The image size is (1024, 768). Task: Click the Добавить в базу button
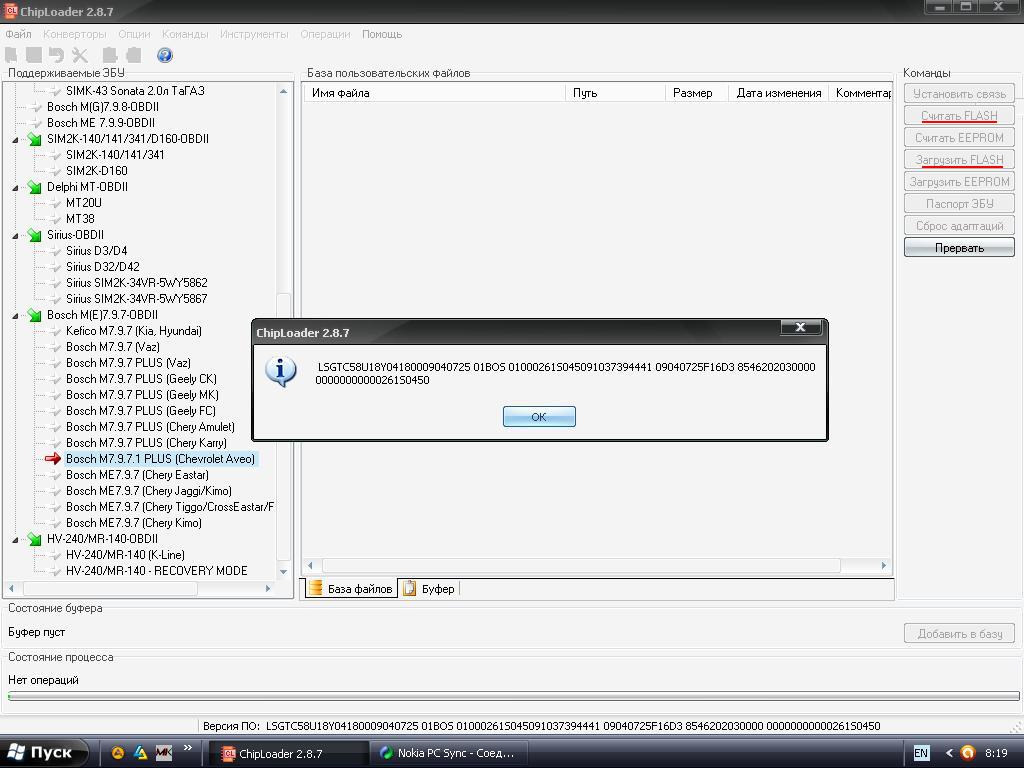click(959, 633)
